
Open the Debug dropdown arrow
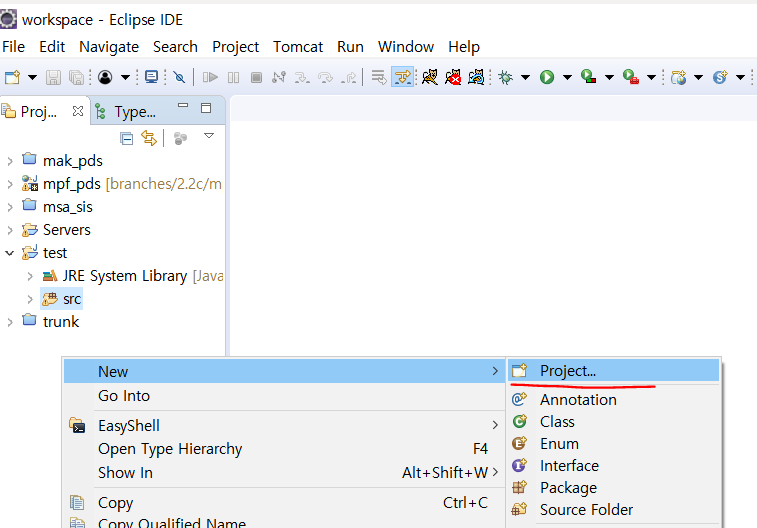coord(526,77)
